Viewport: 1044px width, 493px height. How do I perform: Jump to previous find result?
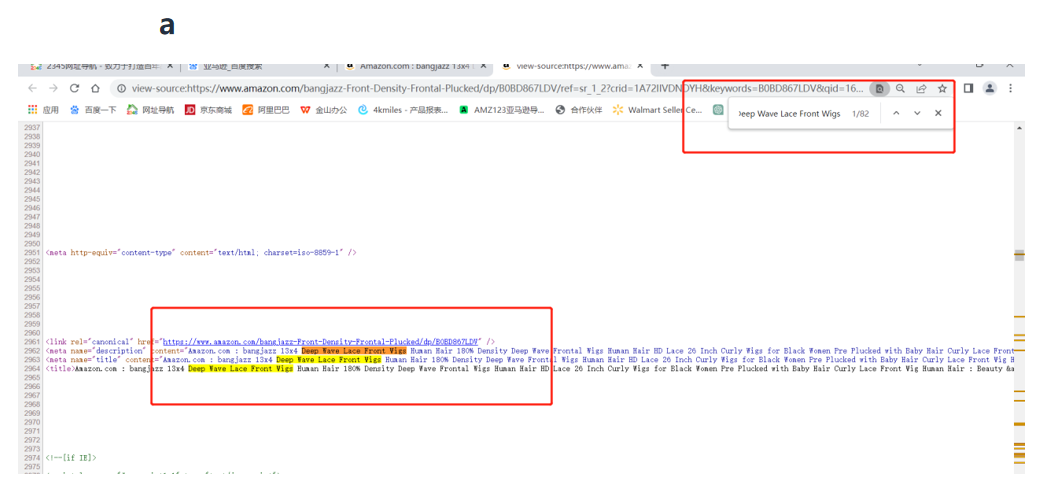(896, 114)
